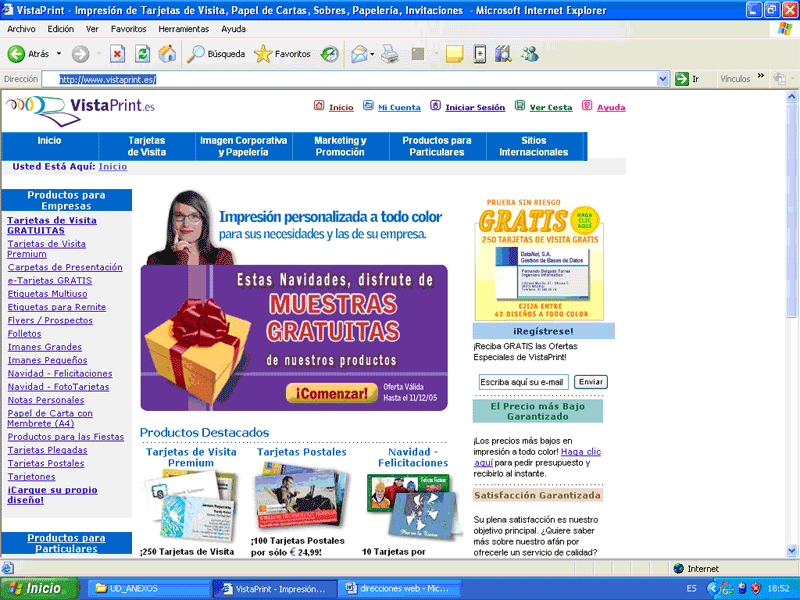Screen dimensions: 800x600
Task: Open the Flyers / Prospectos link
Action: pos(50,320)
